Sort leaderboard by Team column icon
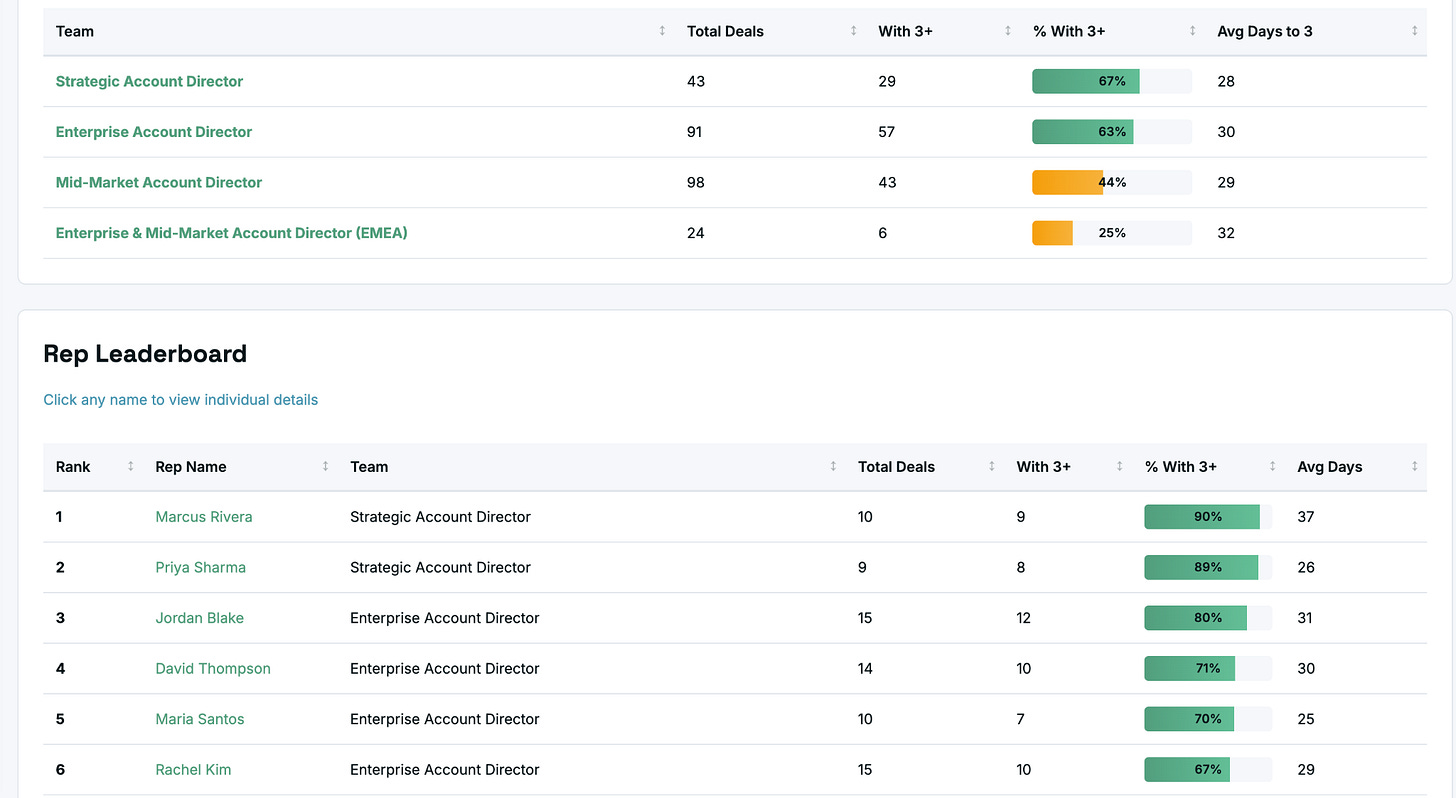 [x=833, y=466]
